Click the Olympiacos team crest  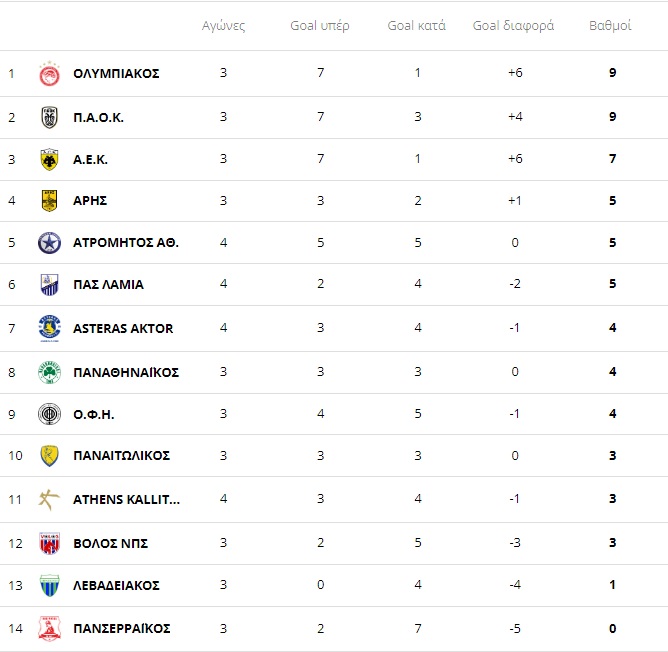(x=49, y=73)
